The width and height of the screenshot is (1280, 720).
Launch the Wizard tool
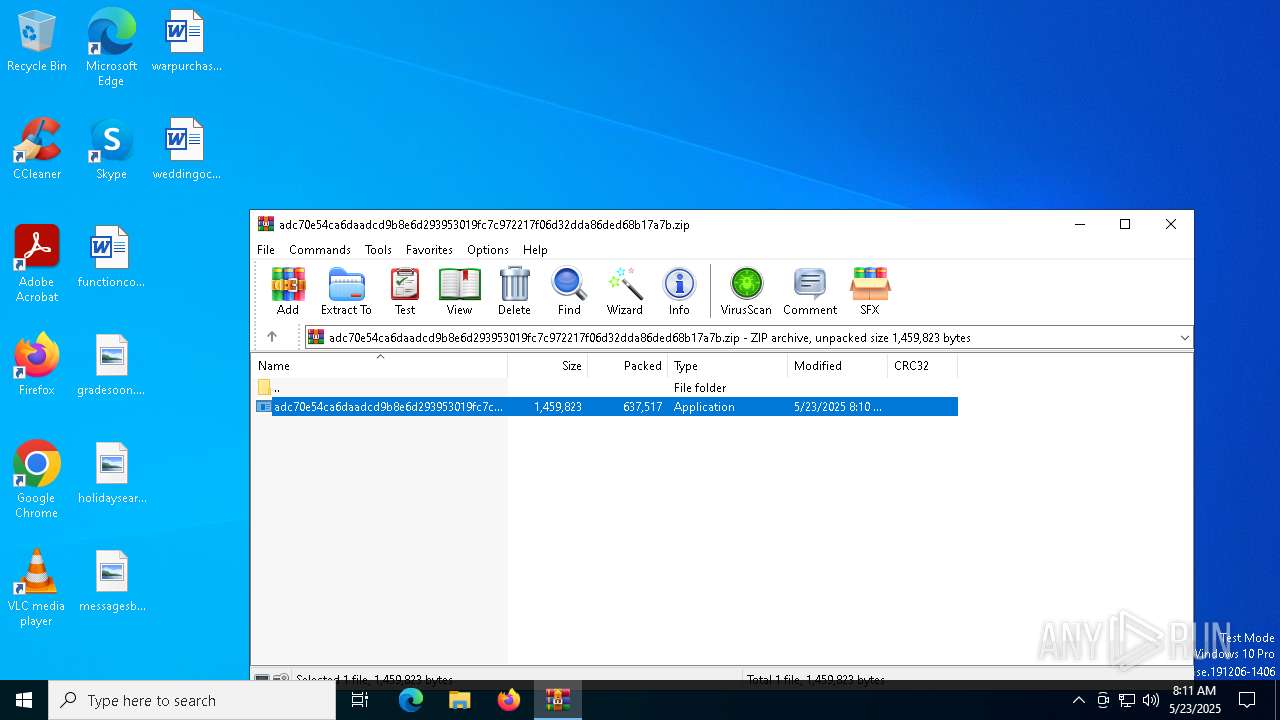click(625, 291)
